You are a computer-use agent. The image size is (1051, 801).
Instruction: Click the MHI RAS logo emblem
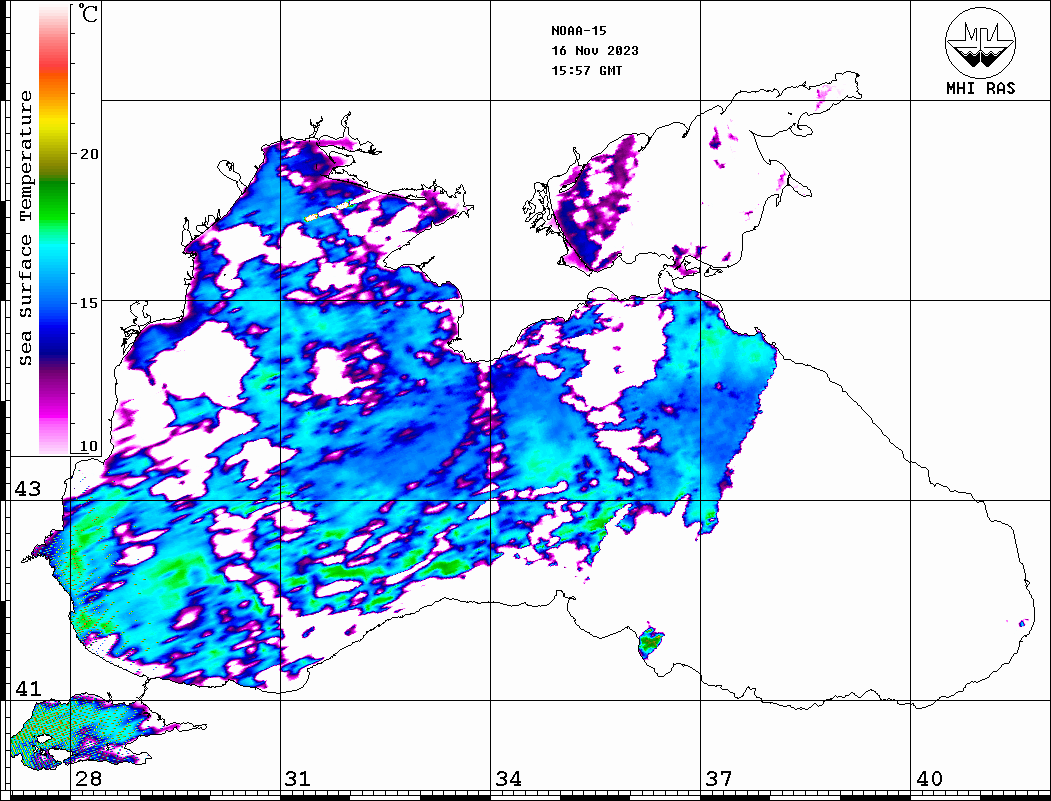tap(981, 43)
